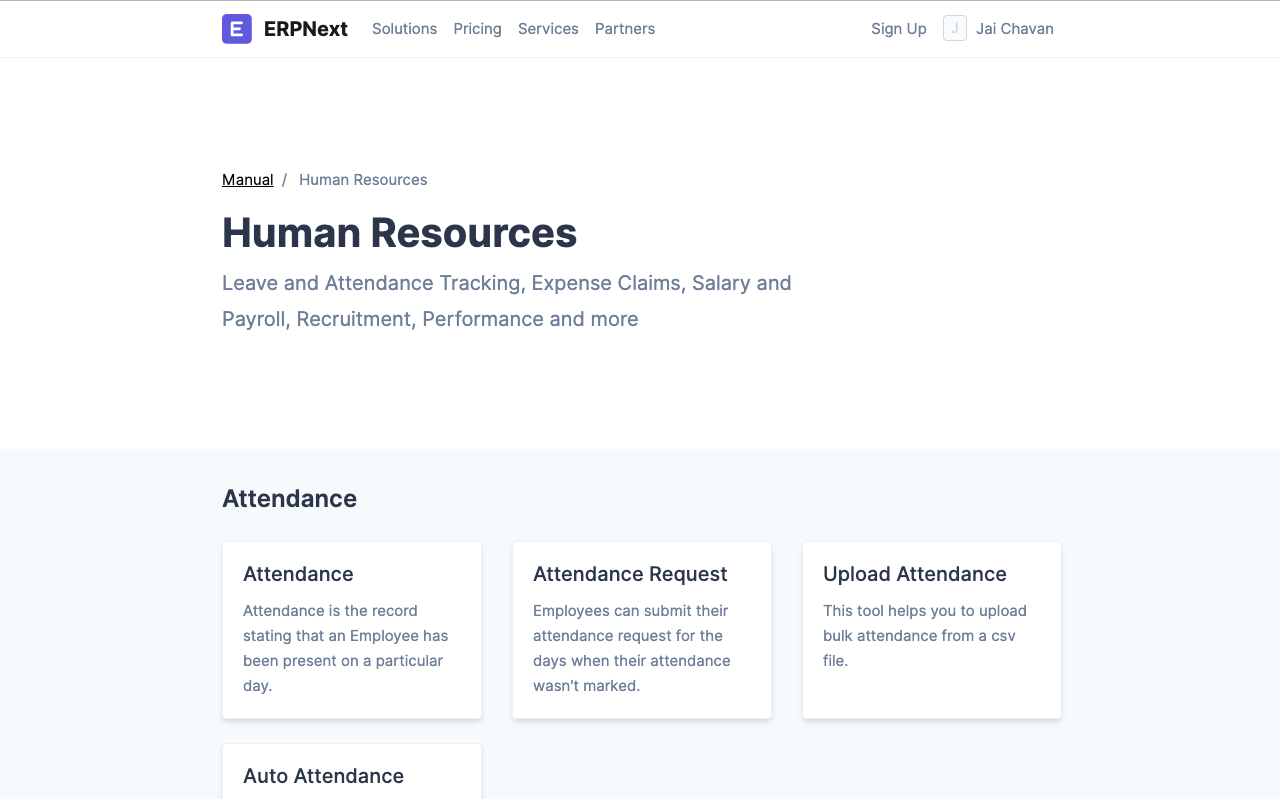The image size is (1280, 799).
Task: Select the ERPNext wordmark text
Action: click(x=306, y=29)
